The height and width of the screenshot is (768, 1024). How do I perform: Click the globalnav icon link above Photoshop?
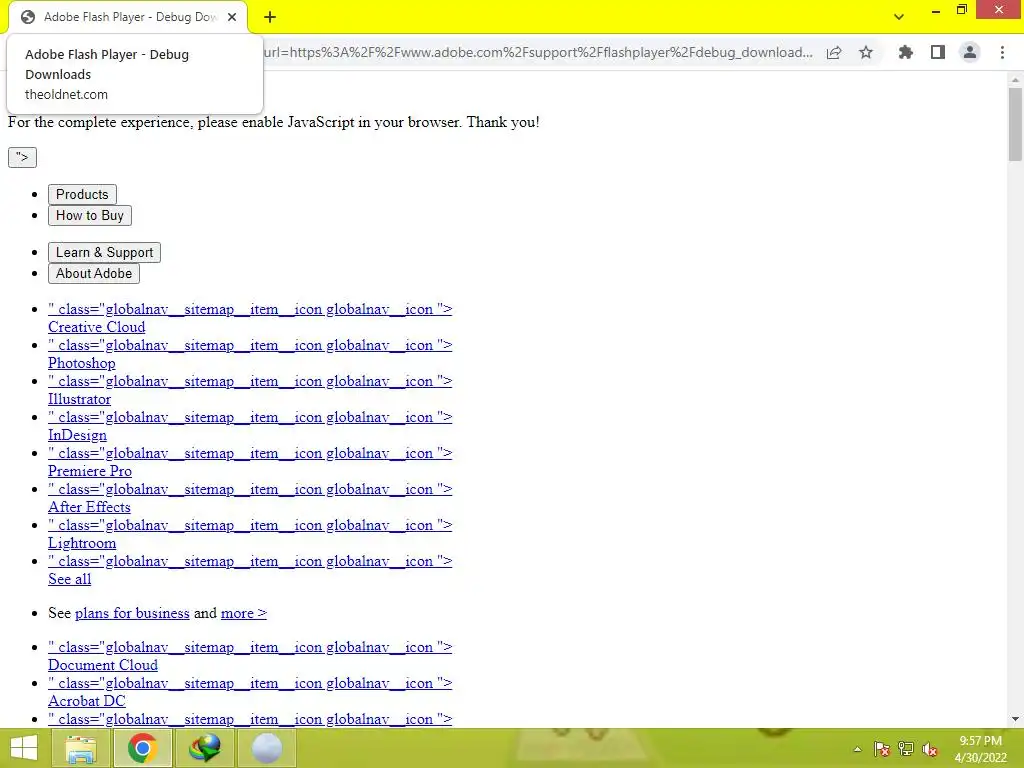249,345
